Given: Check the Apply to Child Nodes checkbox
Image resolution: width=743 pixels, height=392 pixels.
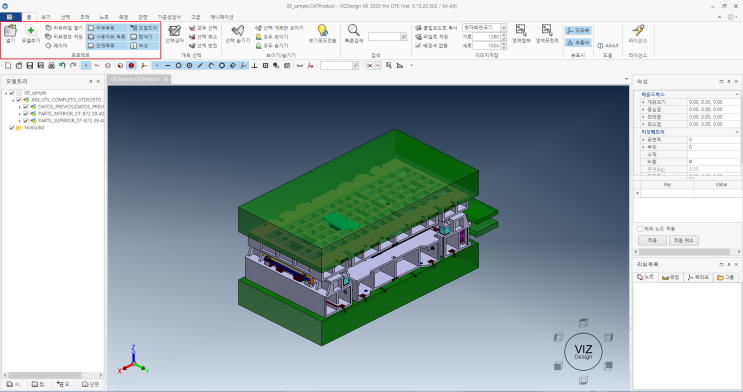Looking at the screenshot, I should point(640,229).
